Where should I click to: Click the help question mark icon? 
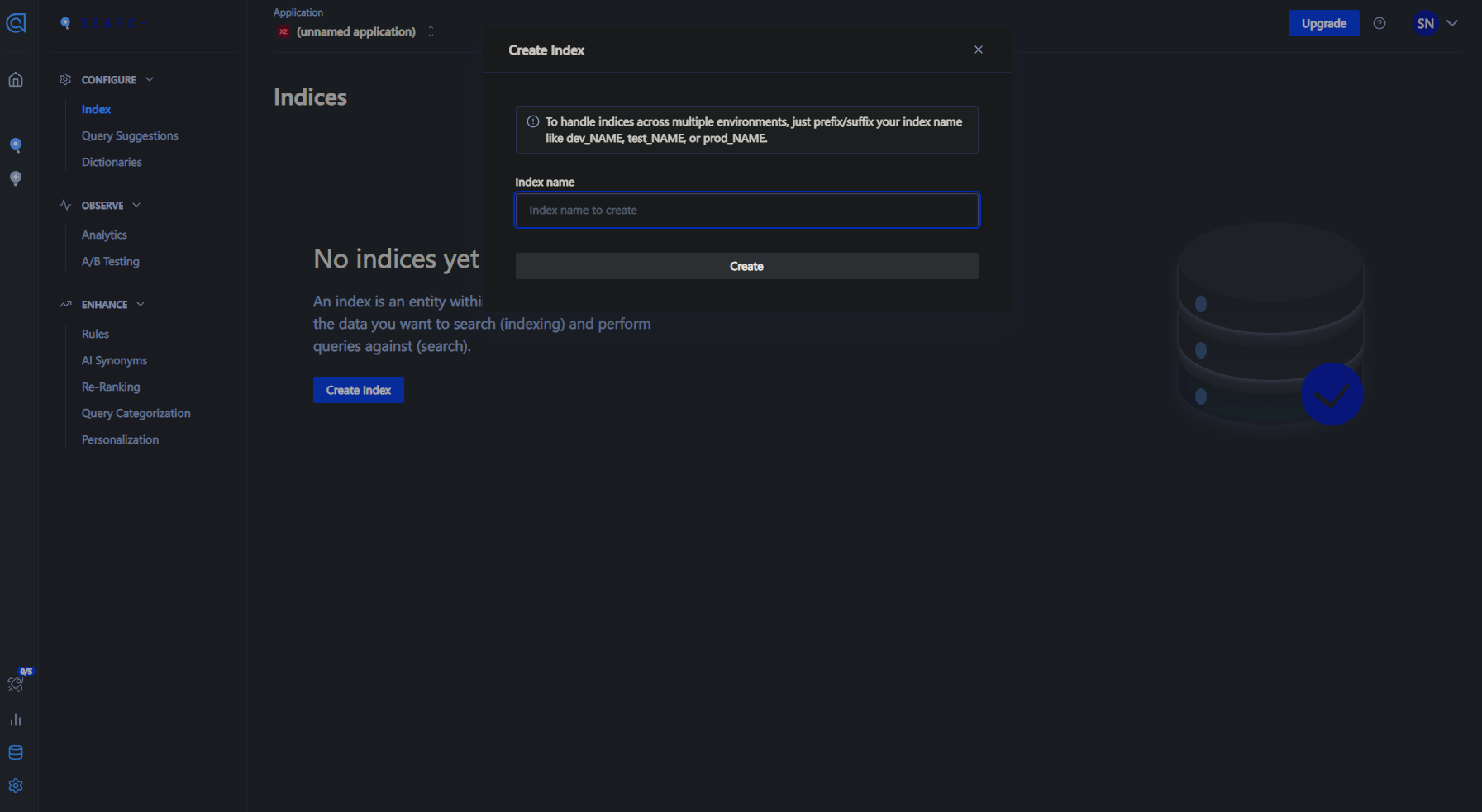(1379, 23)
